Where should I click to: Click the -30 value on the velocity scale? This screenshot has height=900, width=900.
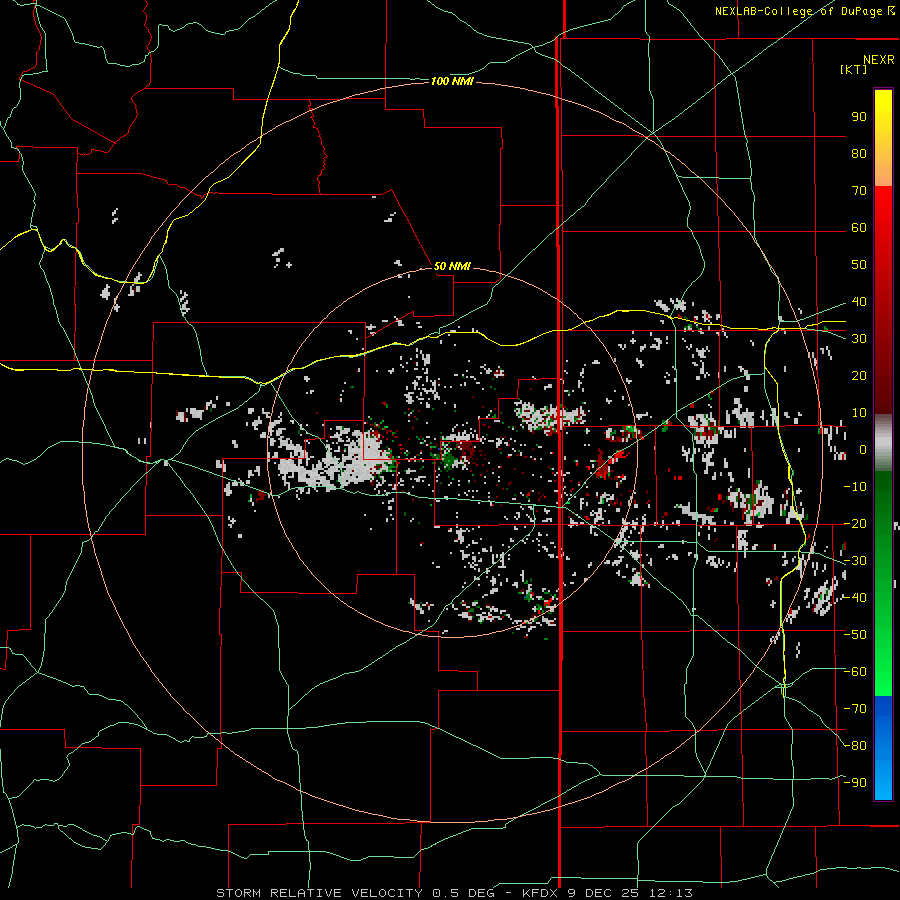tap(855, 561)
